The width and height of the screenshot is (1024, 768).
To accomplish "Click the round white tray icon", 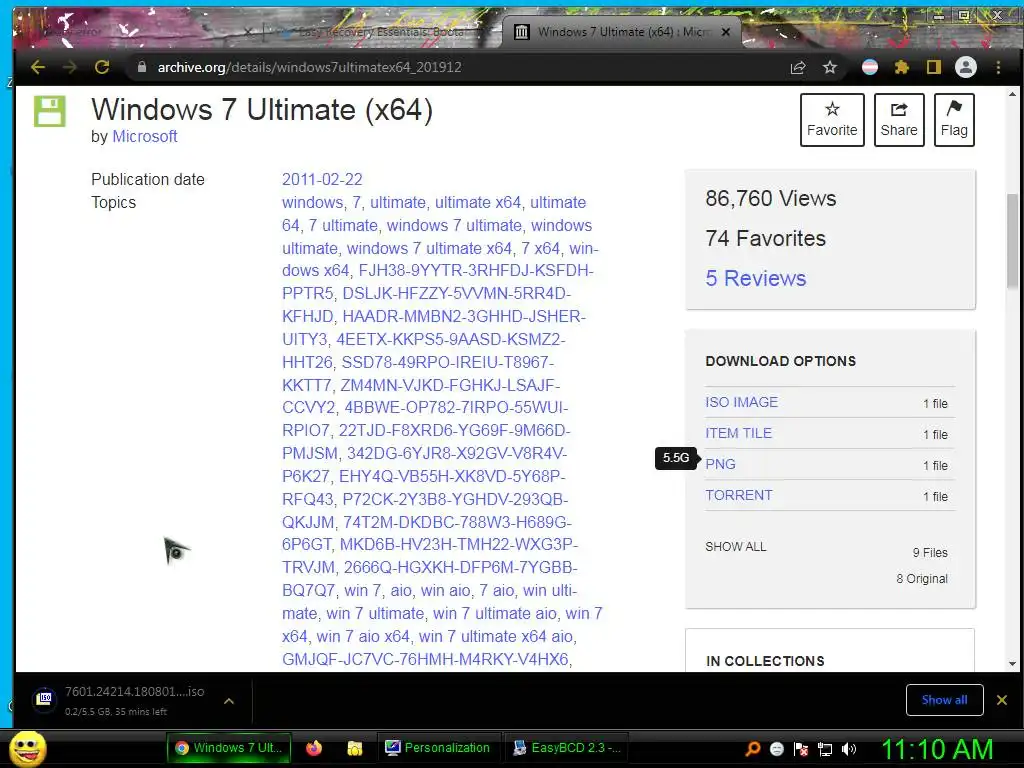I will [776, 749].
